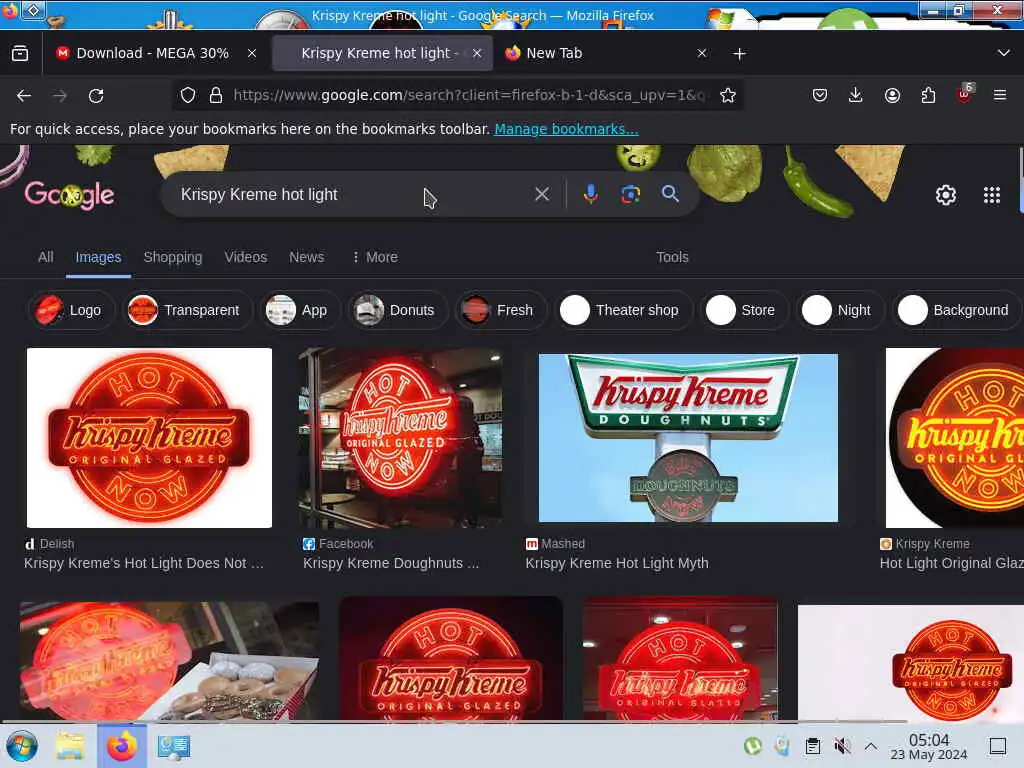Image resolution: width=1024 pixels, height=768 pixels.
Task: Bookmark this page with star icon
Action: [728, 95]
